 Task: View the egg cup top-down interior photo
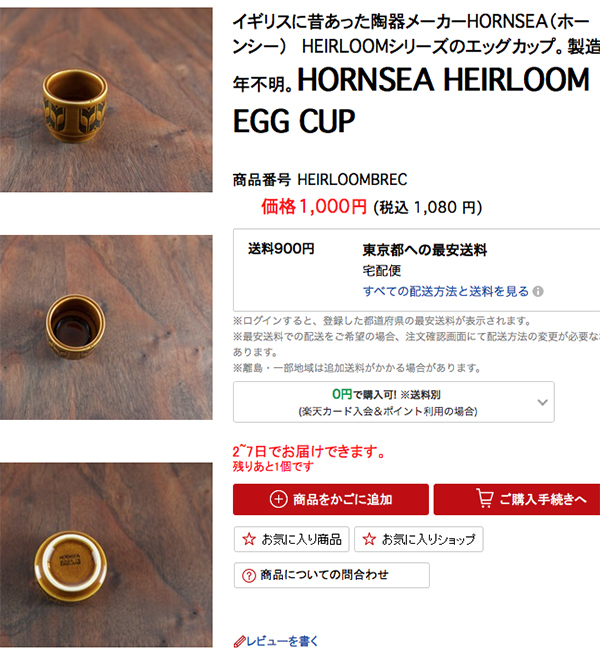(x=106, y=327)
